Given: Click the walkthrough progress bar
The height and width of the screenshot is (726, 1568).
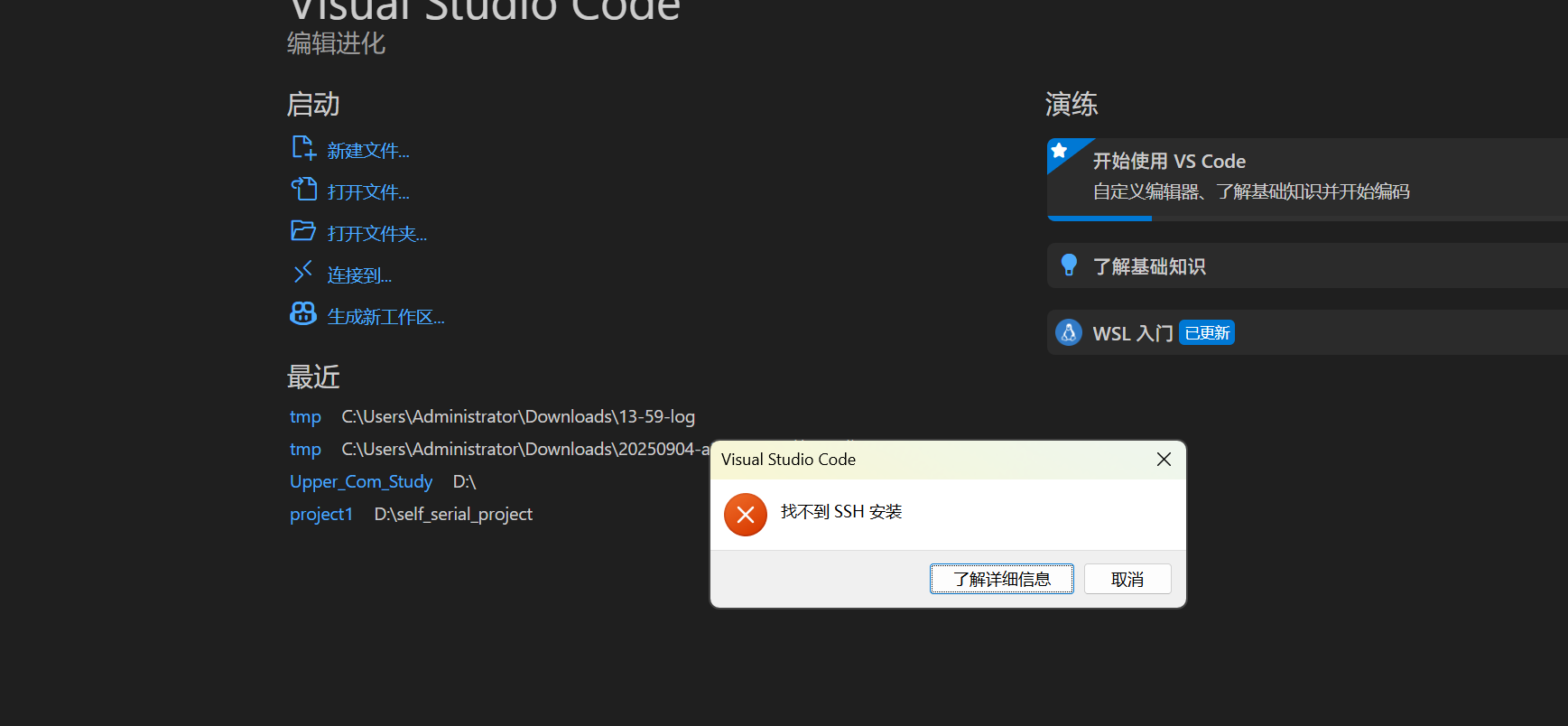Looking at the screenshot, I should coord(1307,219).
